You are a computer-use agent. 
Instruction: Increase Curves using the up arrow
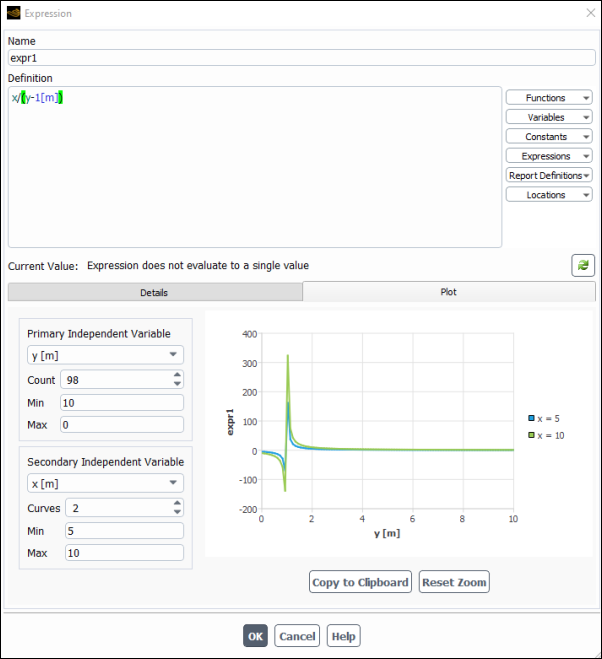point(177,503)
